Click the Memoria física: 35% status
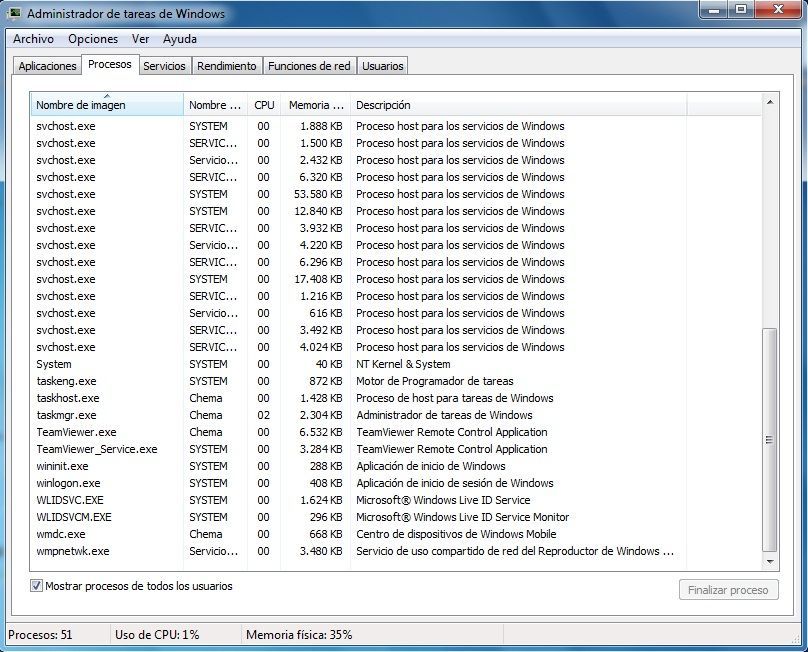Image resolution: width=808 pixels, height=652 pixels. pos(299,634)
